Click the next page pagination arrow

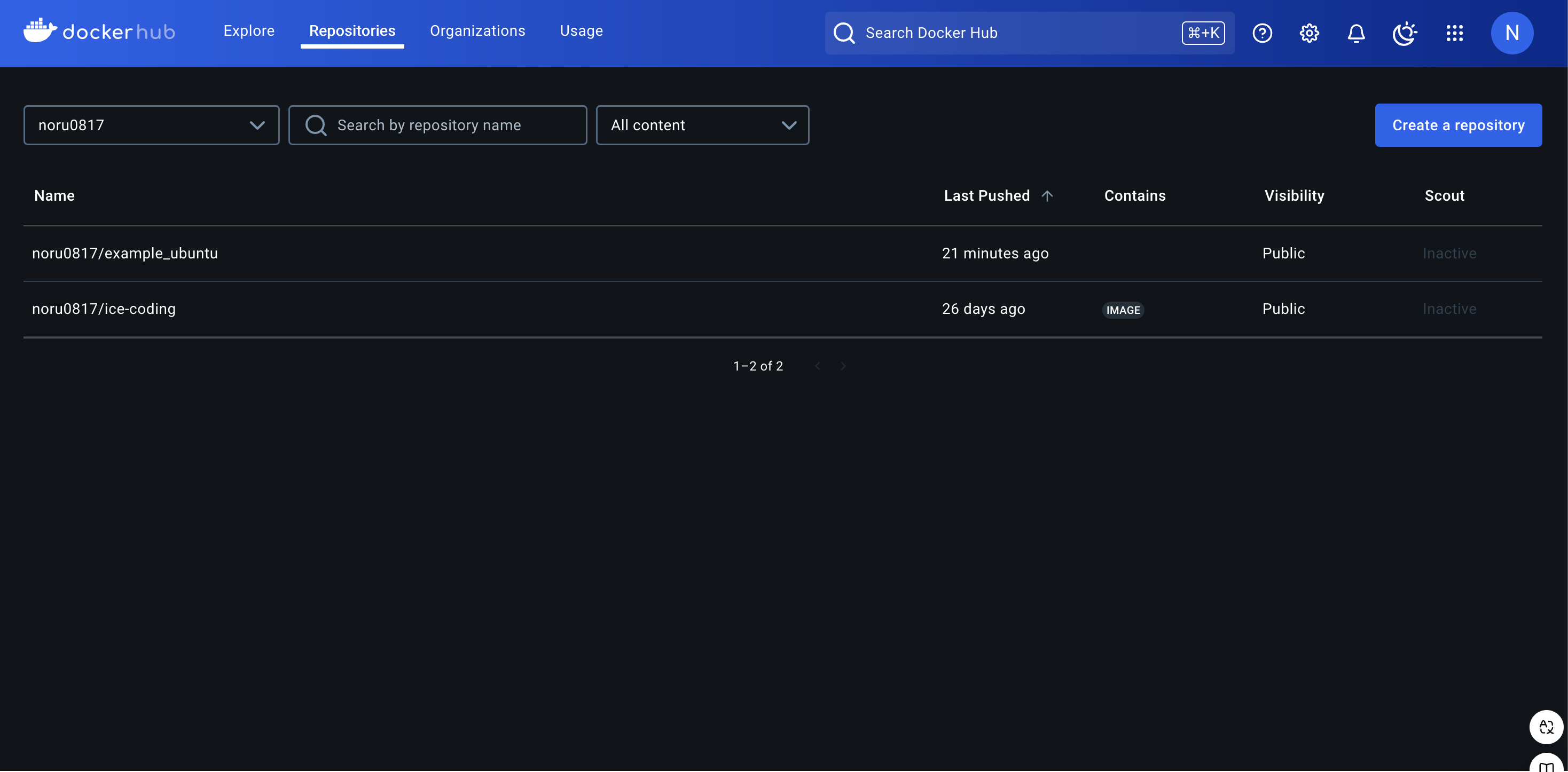[843, 366]
